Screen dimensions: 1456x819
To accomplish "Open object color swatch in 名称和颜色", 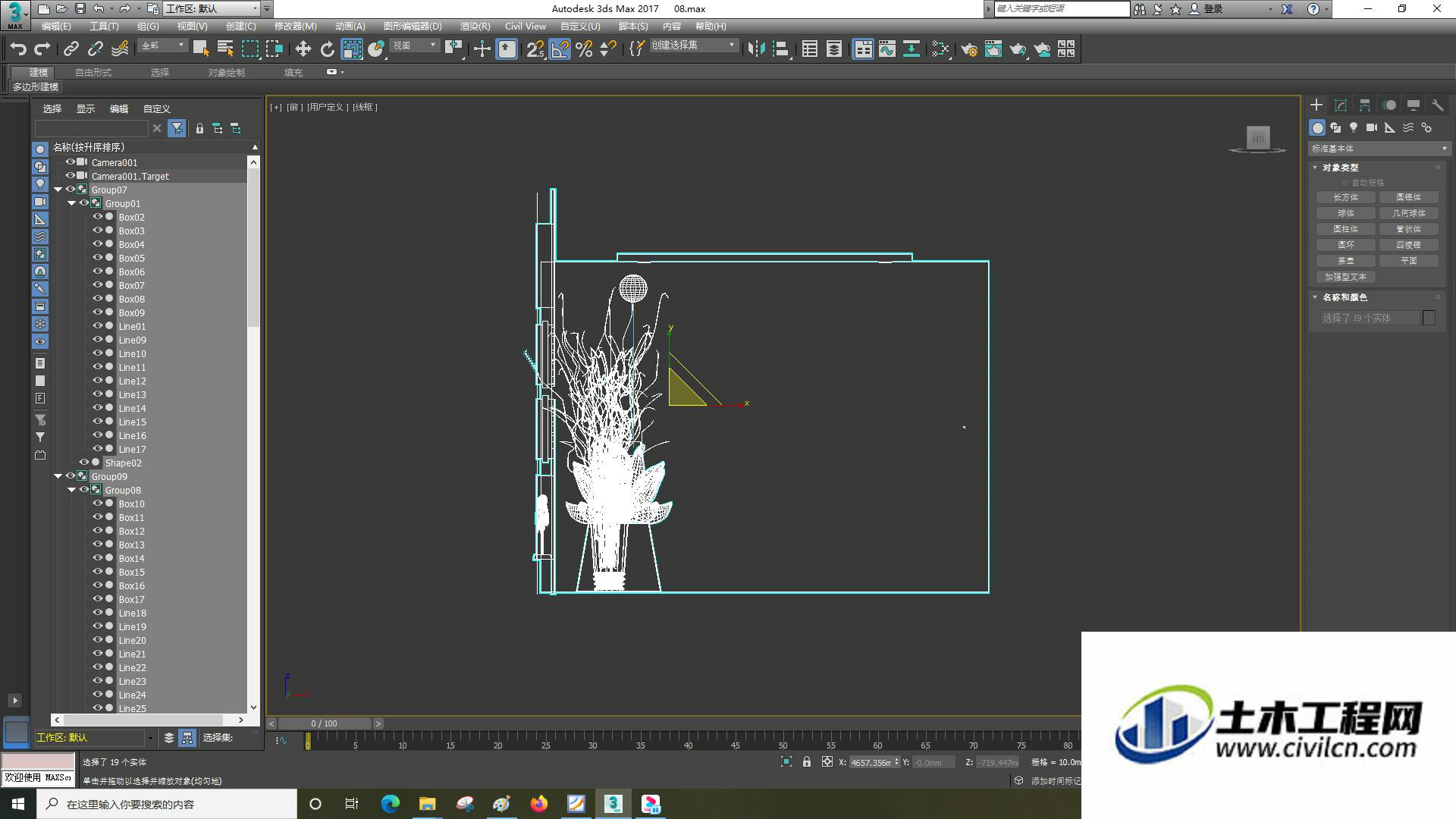I will 1429,318.
